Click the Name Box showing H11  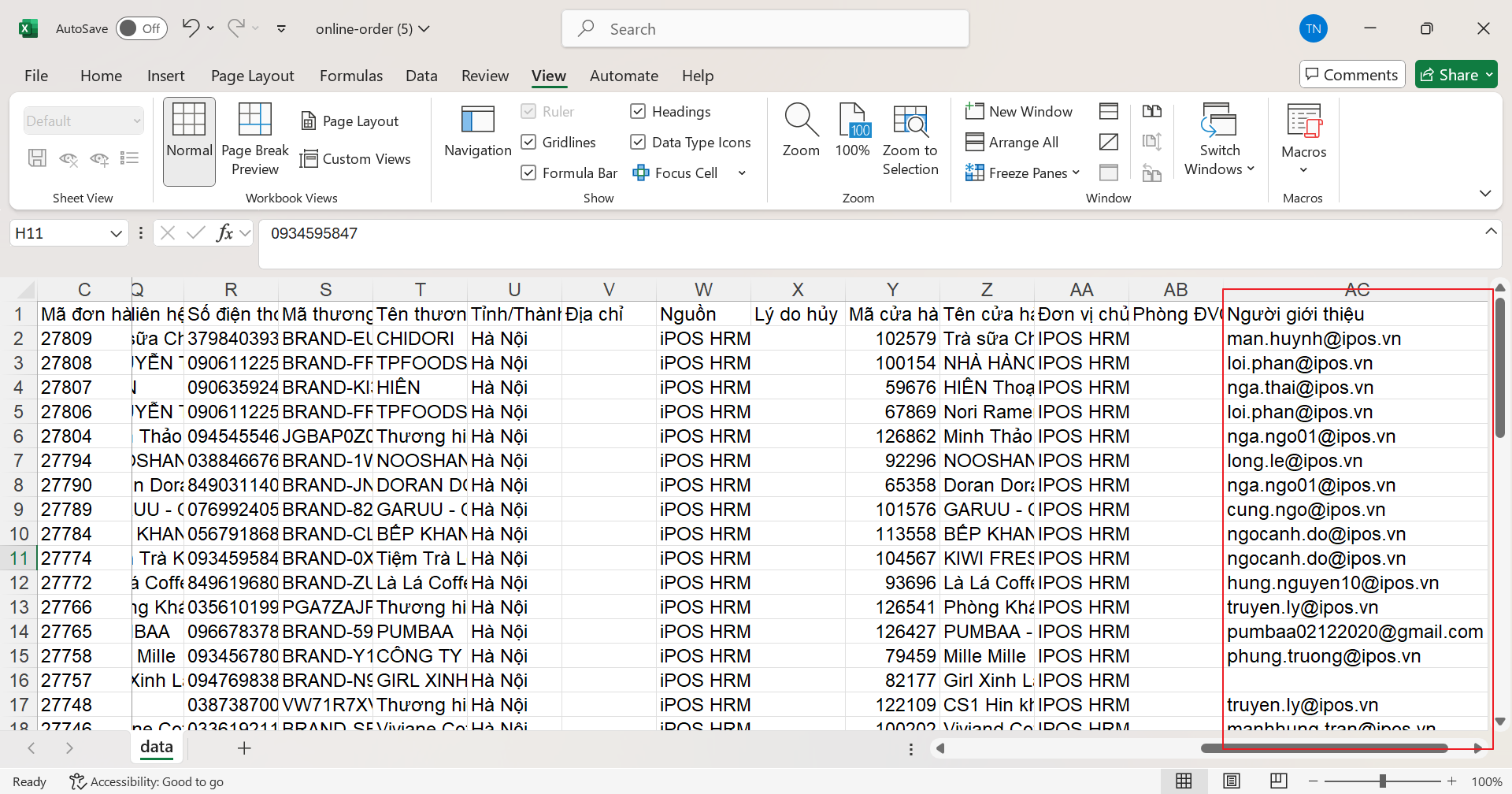coord(60,233)
